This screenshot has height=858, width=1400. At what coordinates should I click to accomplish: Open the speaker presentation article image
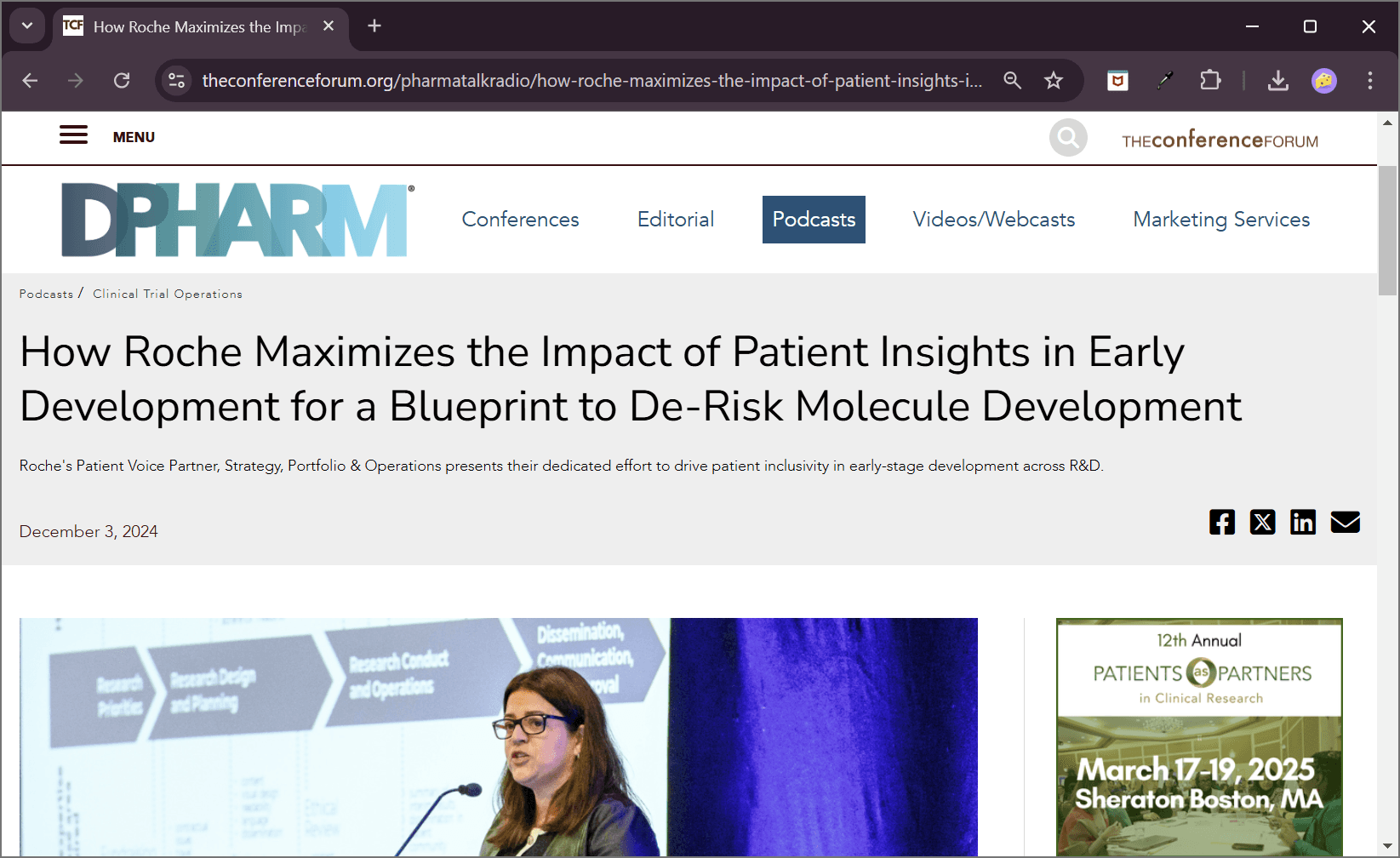click(x=499, y=737)
